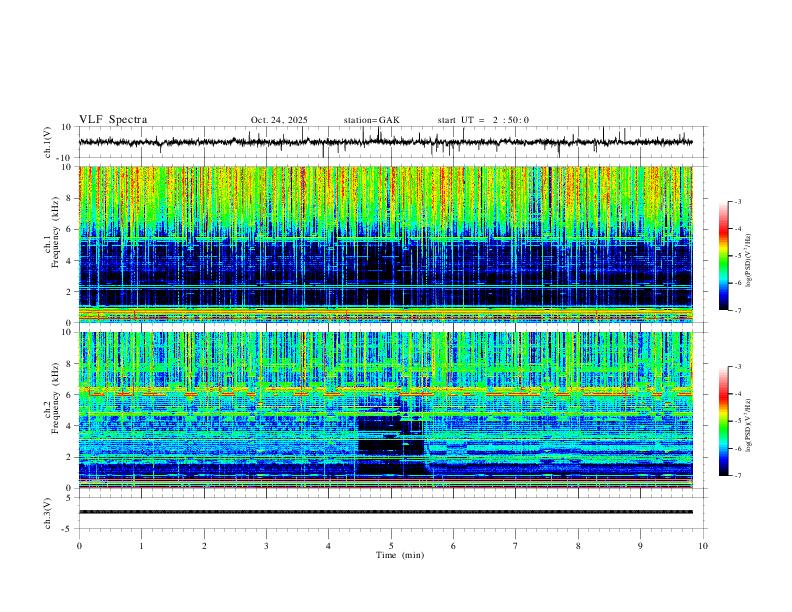Click time axis tick label "9"
The width and height of the screenshot is (792, 612).
click(640, 546)
